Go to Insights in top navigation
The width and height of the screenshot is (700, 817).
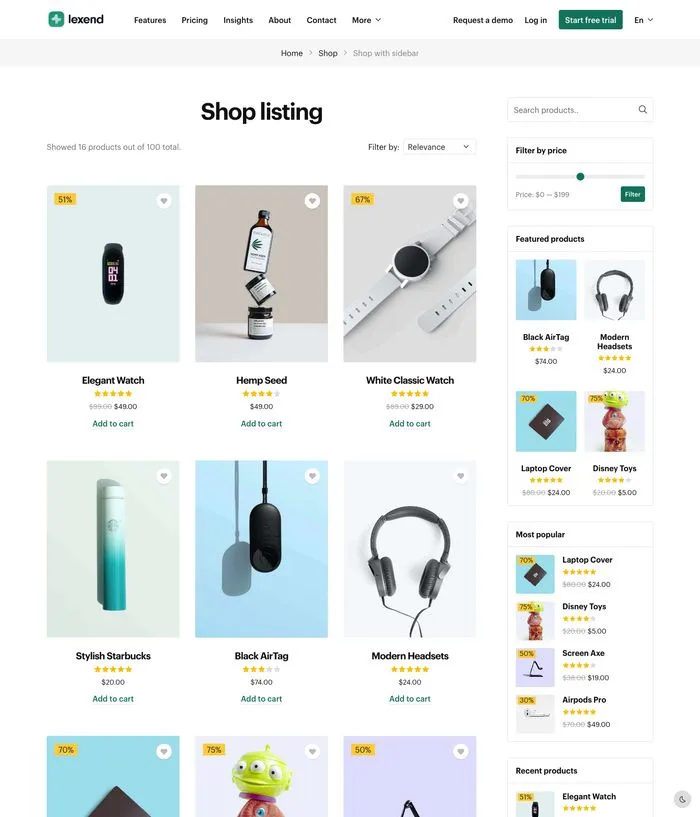tap(238, 20)
